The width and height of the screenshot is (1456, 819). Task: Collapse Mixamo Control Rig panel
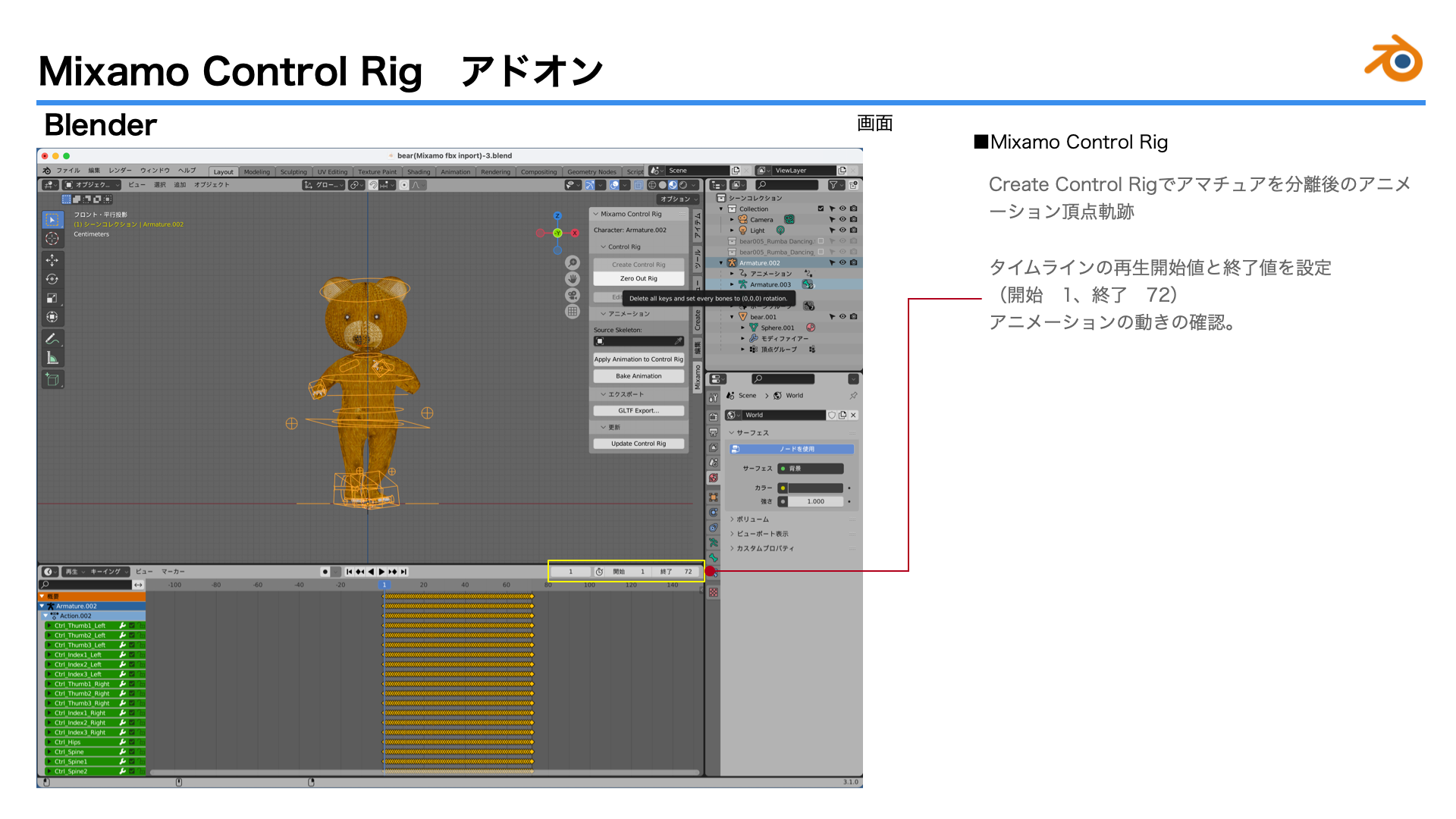point(596,214)
